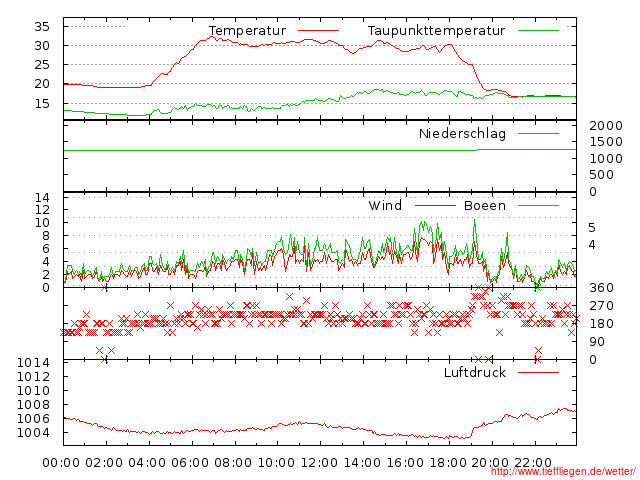Click the 25 temperature axis value
The height and width of the screenshot is (480, 640).
[42, 65]
